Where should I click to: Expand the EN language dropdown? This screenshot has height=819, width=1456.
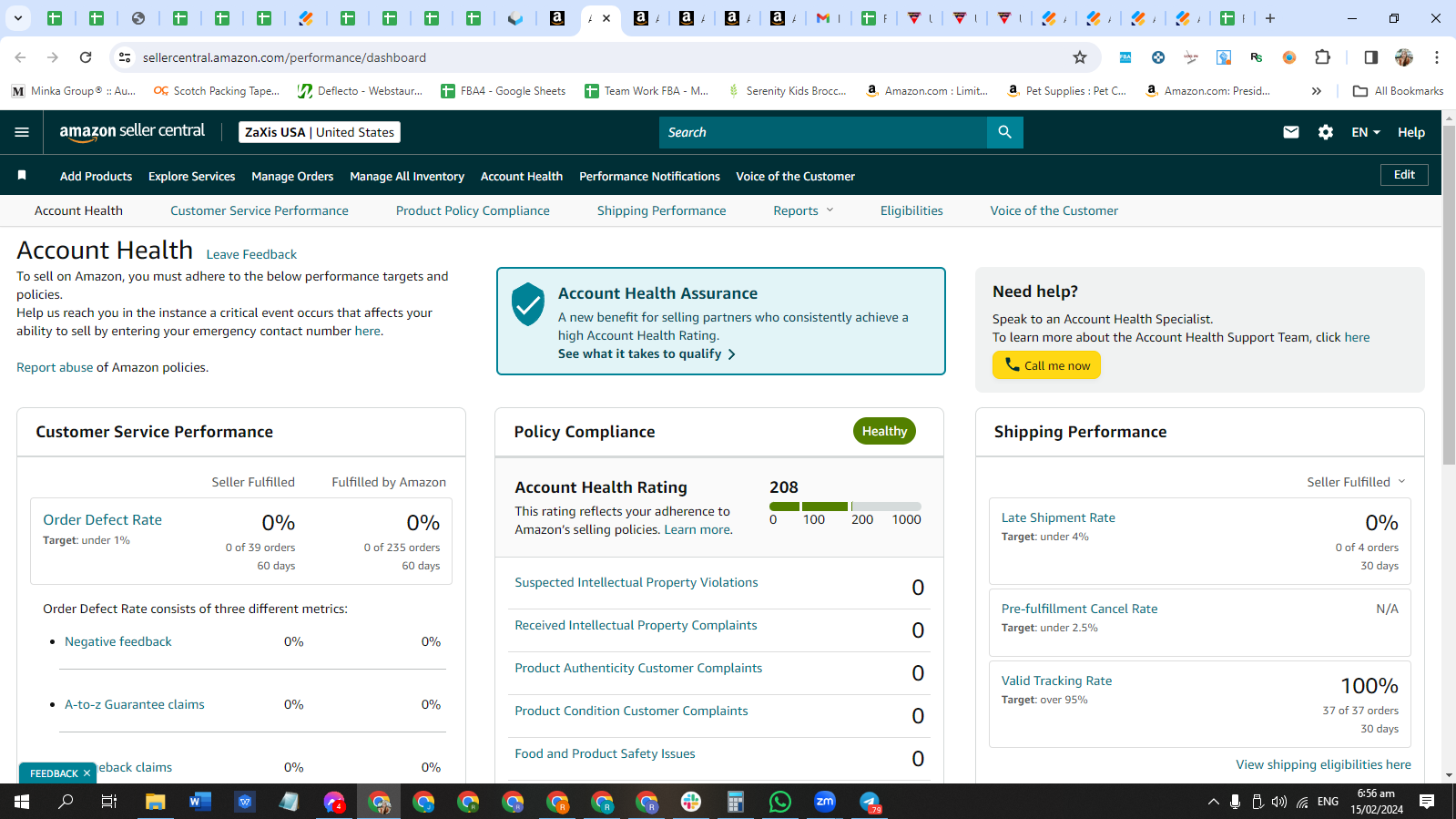point(1365,132)
